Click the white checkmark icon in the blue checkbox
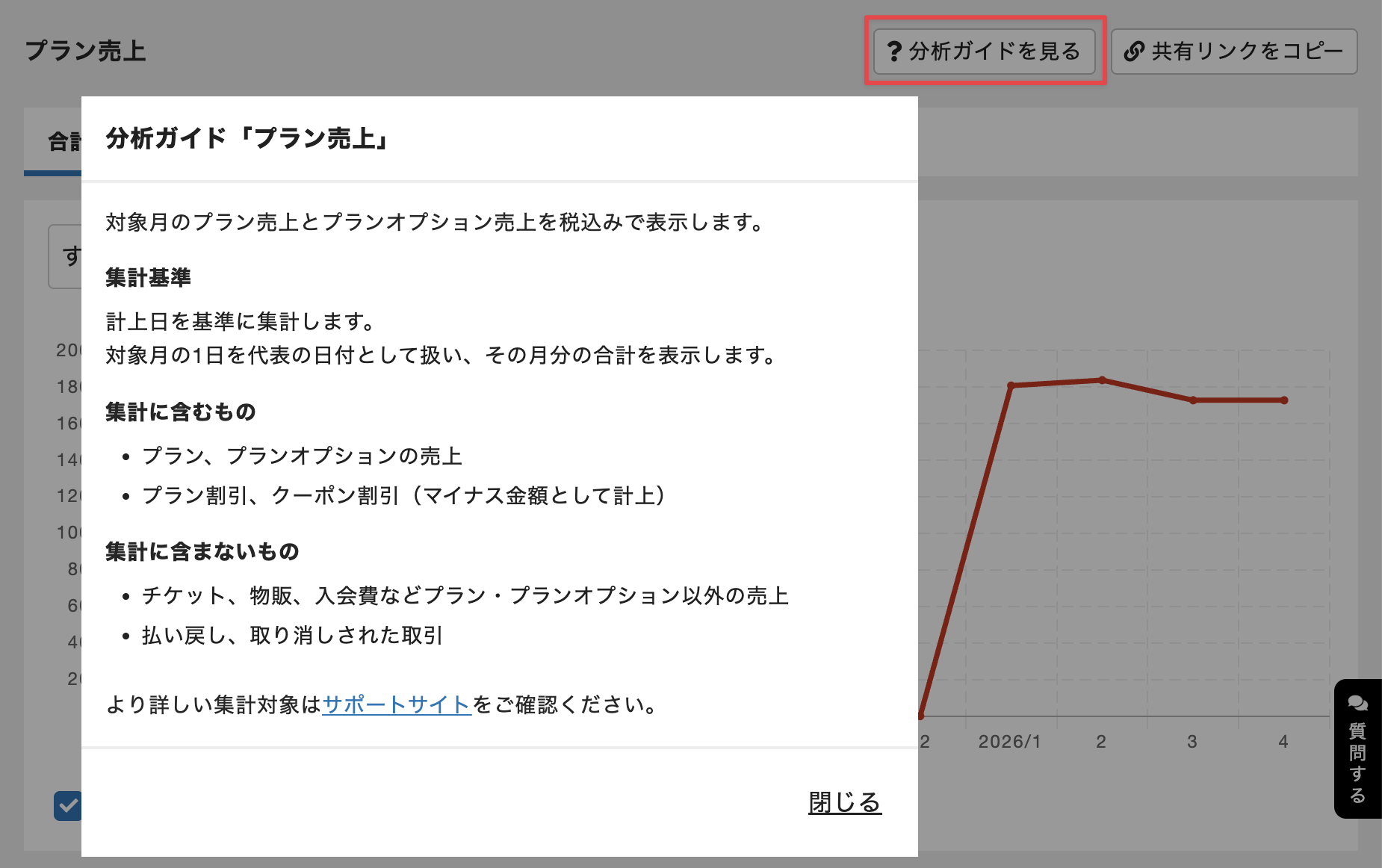Image resolution: width=1382 pixels, height=868 pixels. point(68,805)
